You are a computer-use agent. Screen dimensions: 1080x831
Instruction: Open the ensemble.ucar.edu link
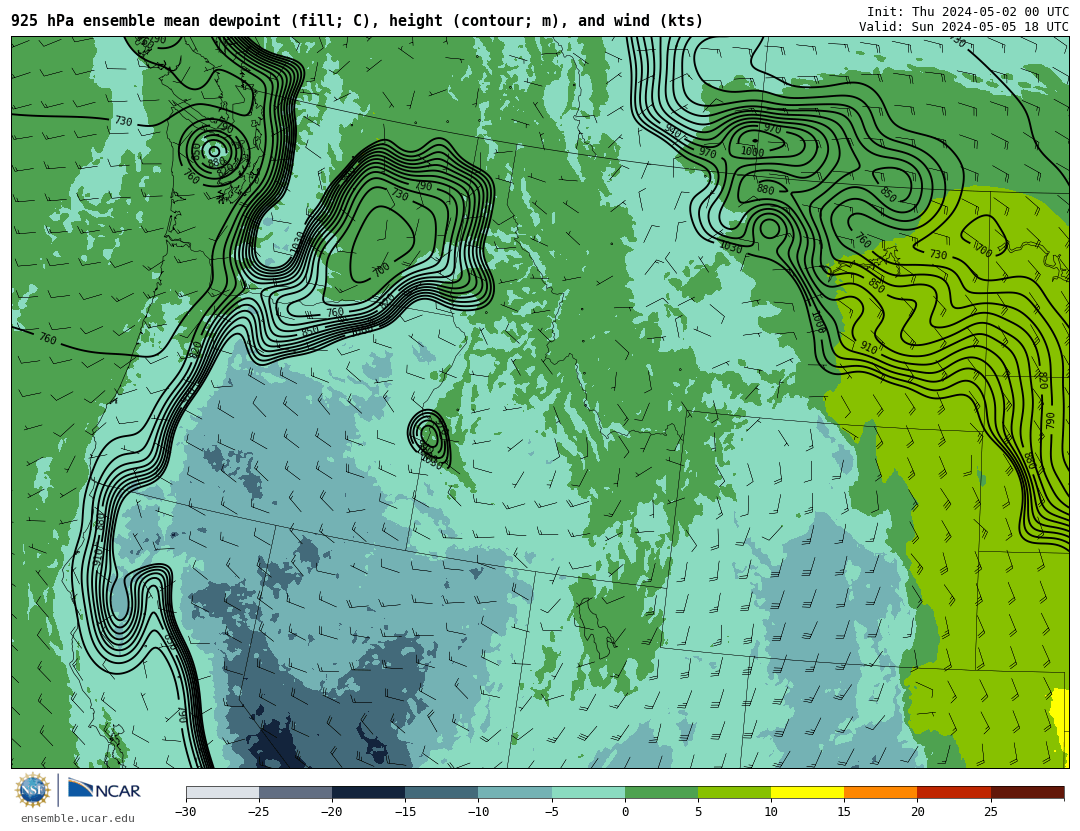click(78, 819)
